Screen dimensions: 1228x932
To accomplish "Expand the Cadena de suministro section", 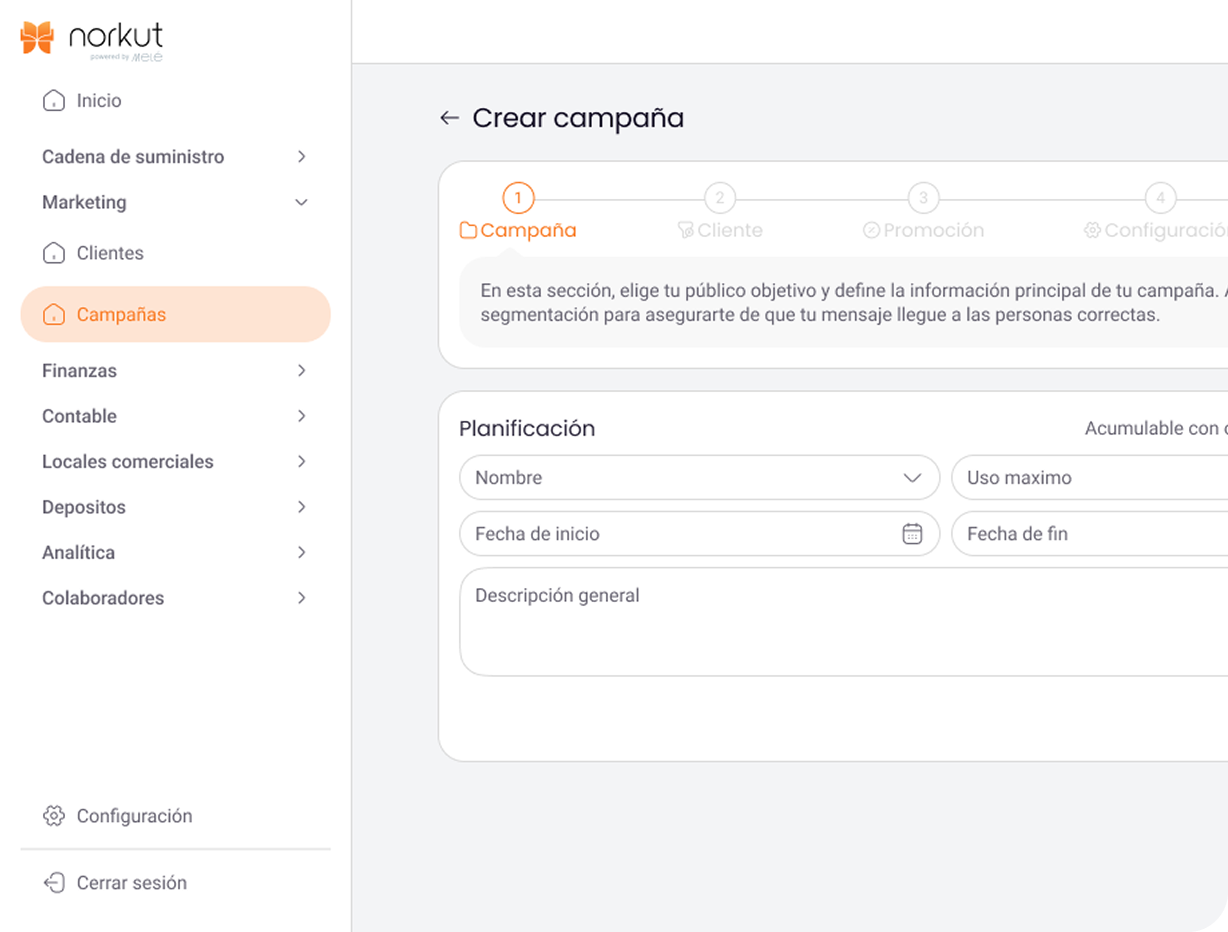I will pos(301,157).
